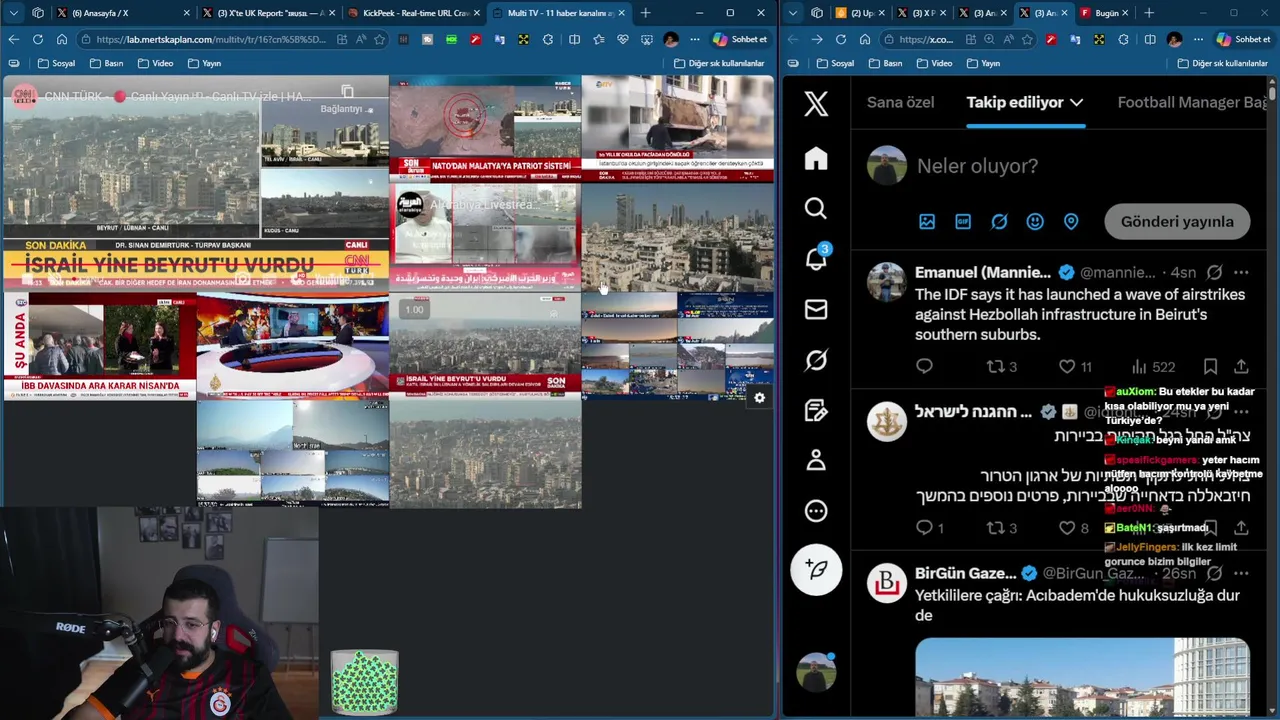Toggle split screen in left browser window
1280x720 pixels.
574,39
